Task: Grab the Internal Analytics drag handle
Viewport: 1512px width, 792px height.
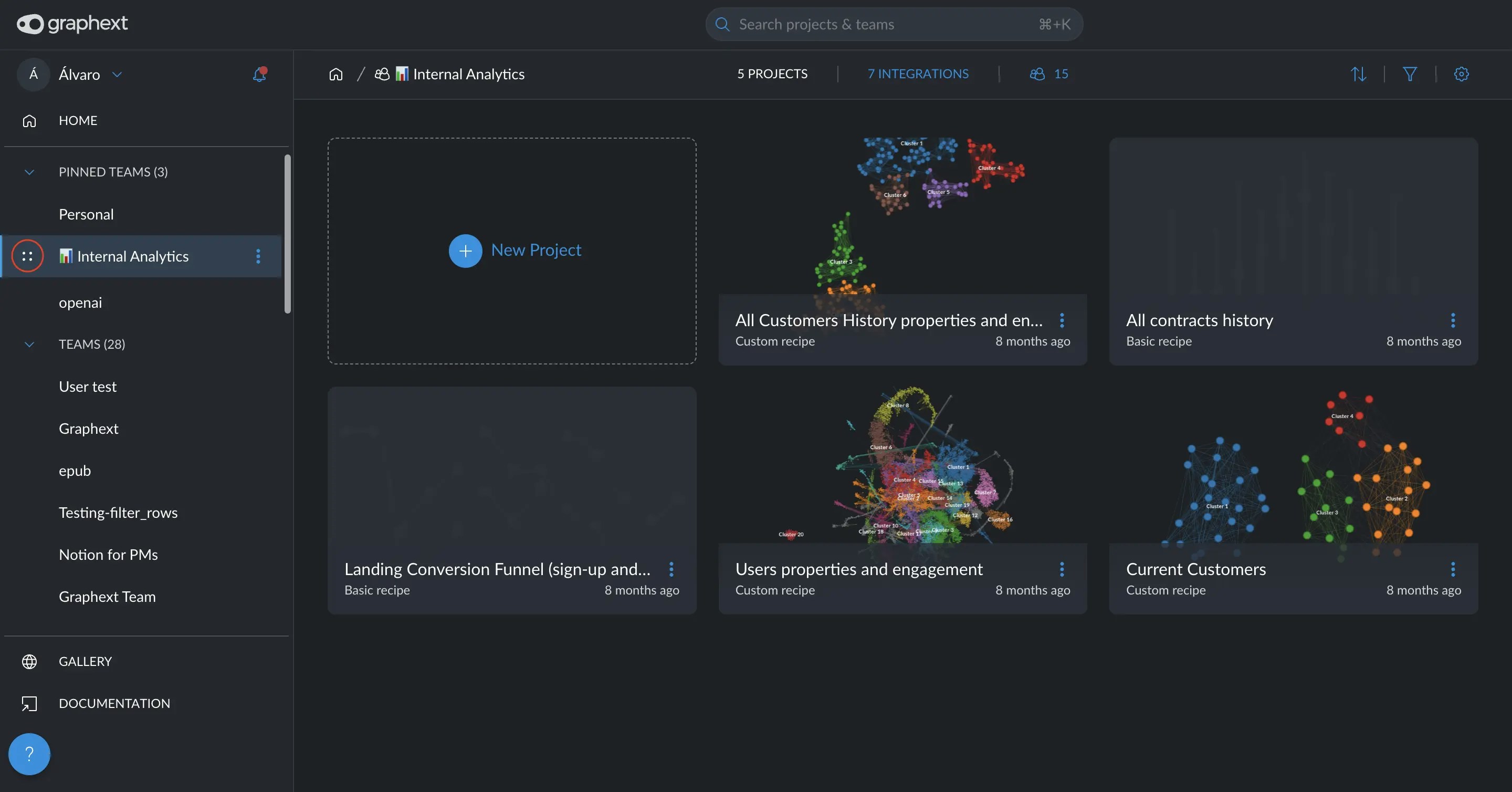Action: [27, 256]
